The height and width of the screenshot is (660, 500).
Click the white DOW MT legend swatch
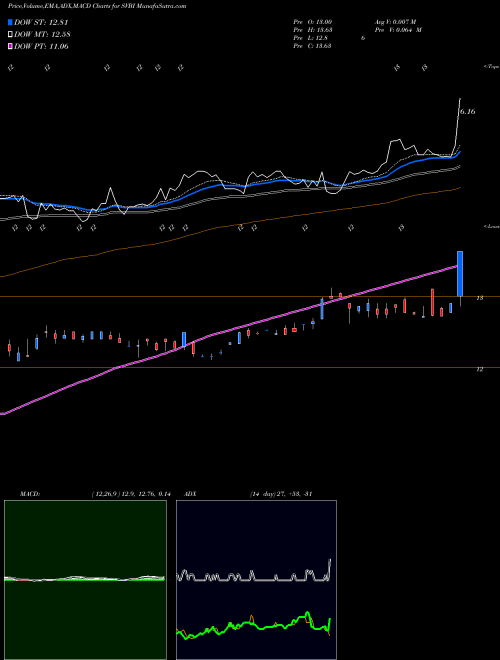click(11, 35)
